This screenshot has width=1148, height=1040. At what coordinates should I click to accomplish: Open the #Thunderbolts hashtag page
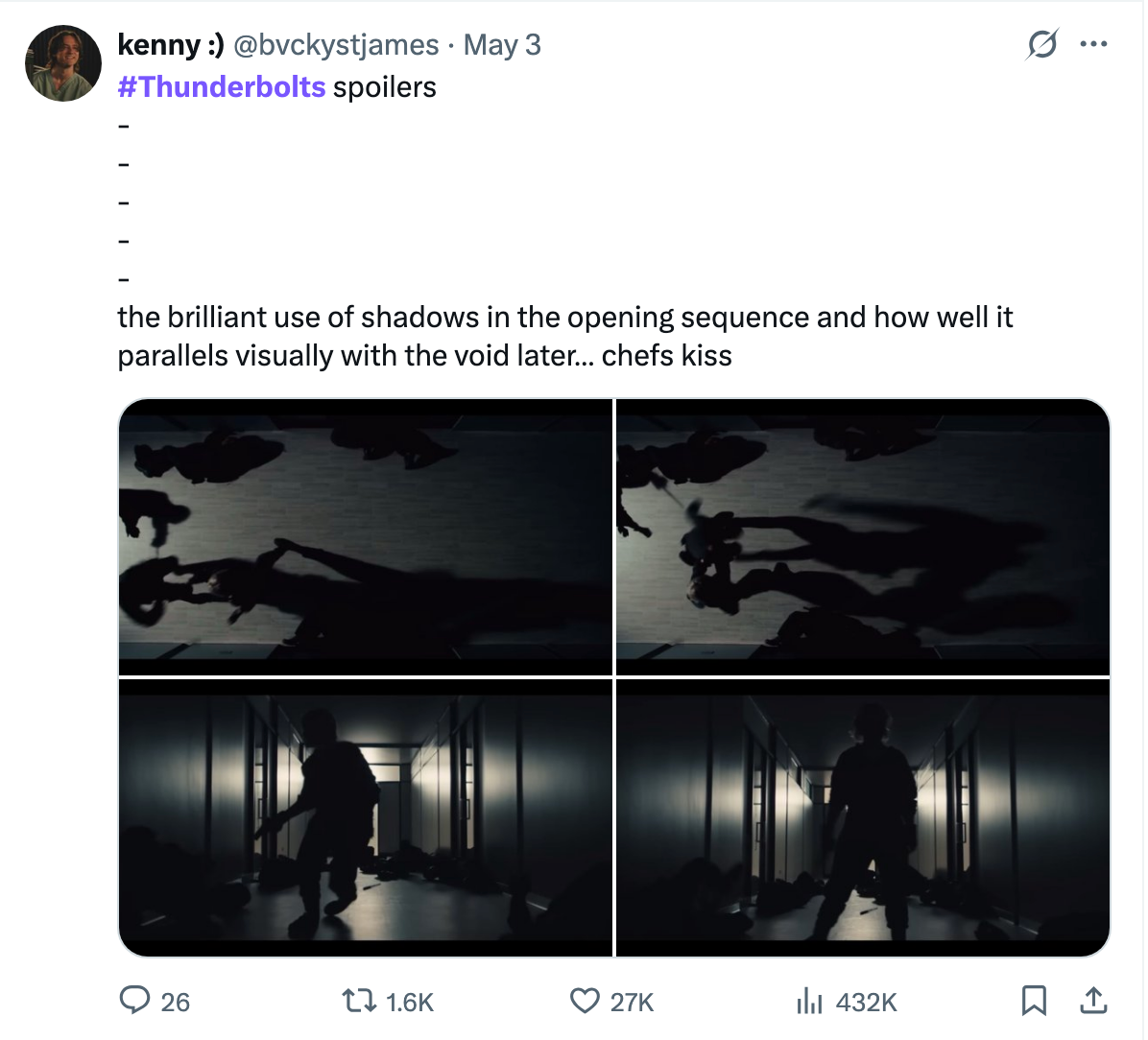point(220,86)
